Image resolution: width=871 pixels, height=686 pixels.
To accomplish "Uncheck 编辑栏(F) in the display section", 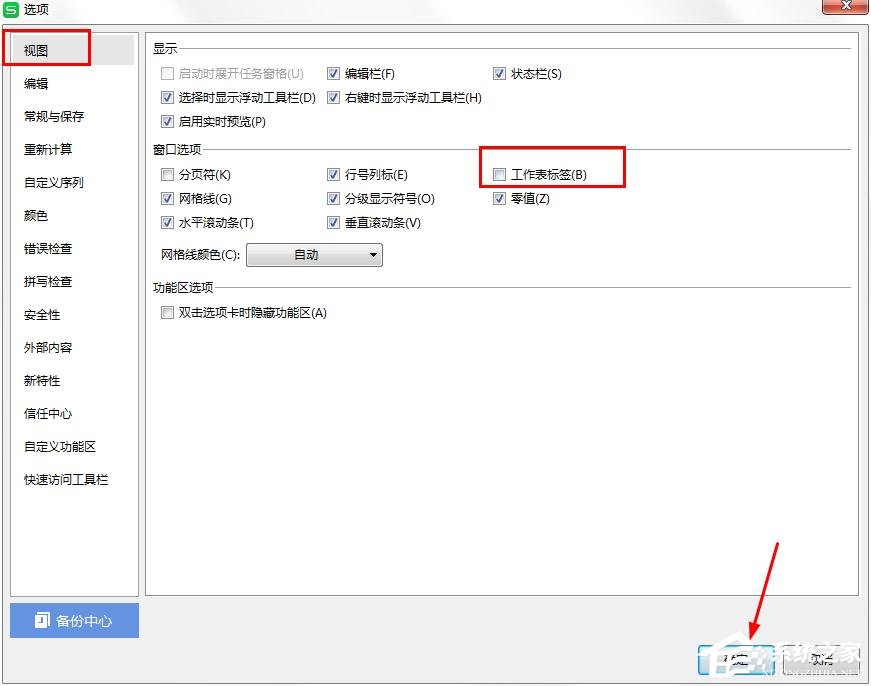I will coord(335,73).
